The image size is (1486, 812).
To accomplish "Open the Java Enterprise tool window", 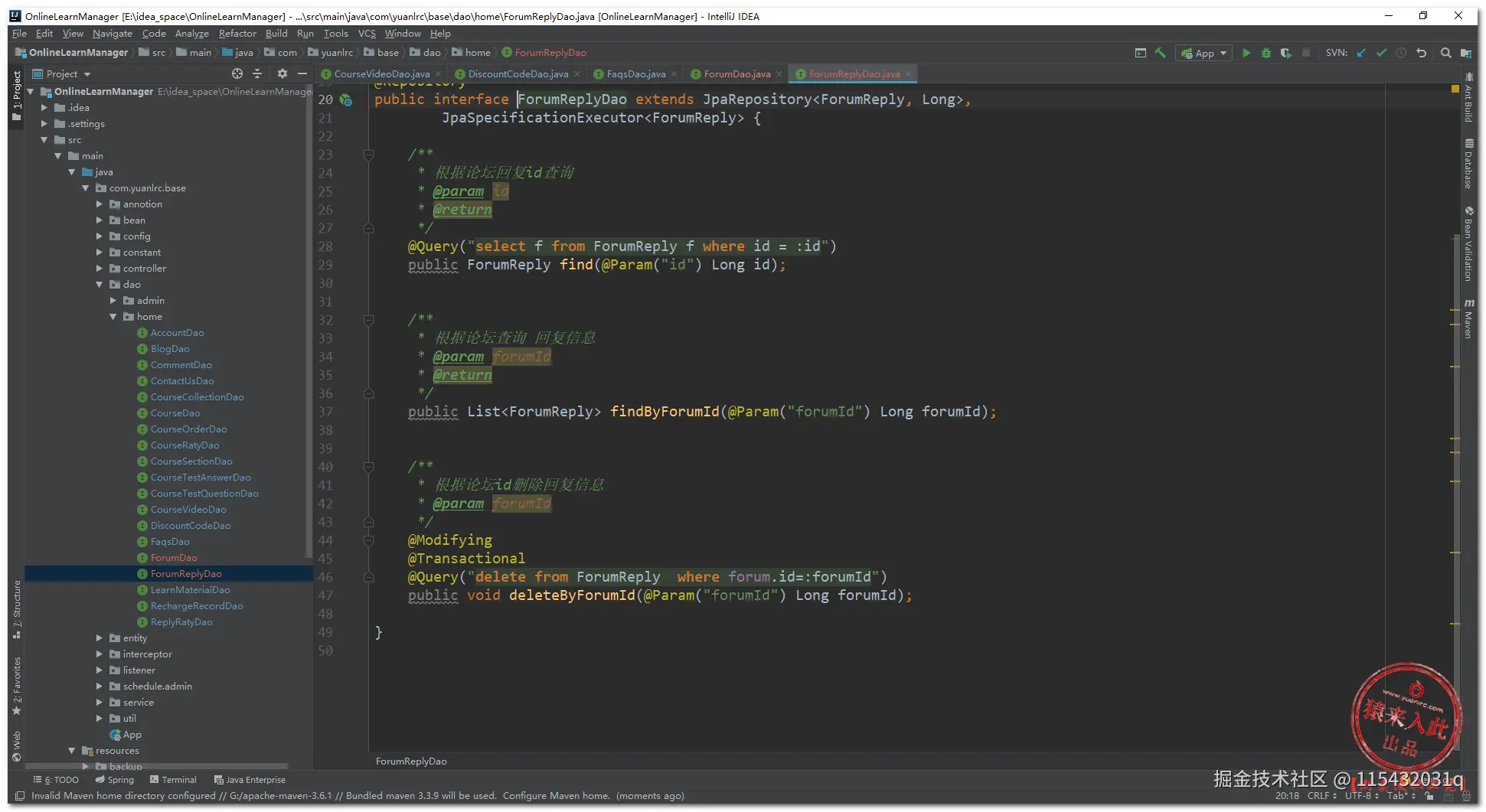I will [250, 780].
